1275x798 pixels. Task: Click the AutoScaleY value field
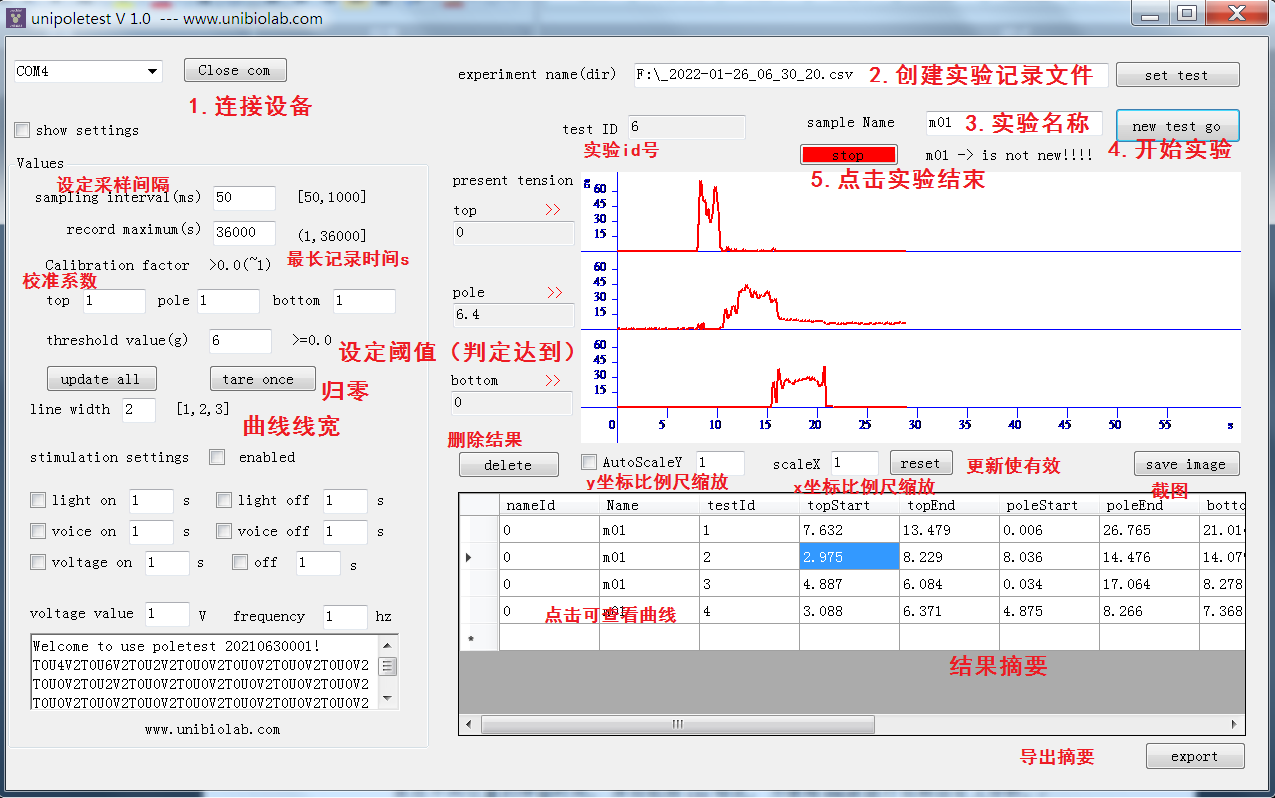[x=720, y=463]
